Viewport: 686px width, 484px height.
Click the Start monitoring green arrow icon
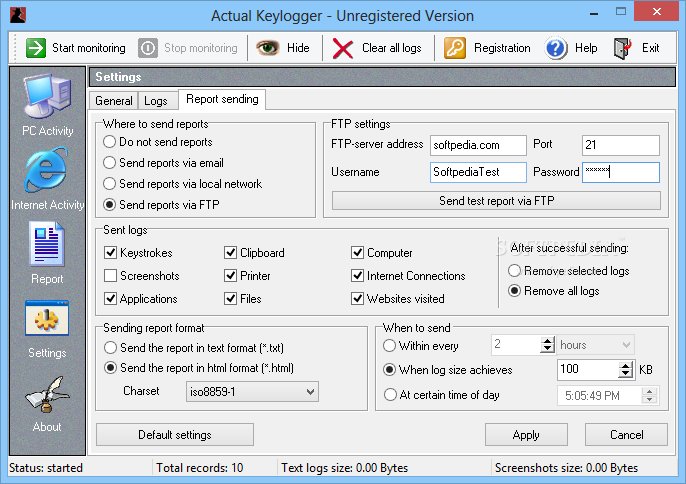(x=35, y=48)
